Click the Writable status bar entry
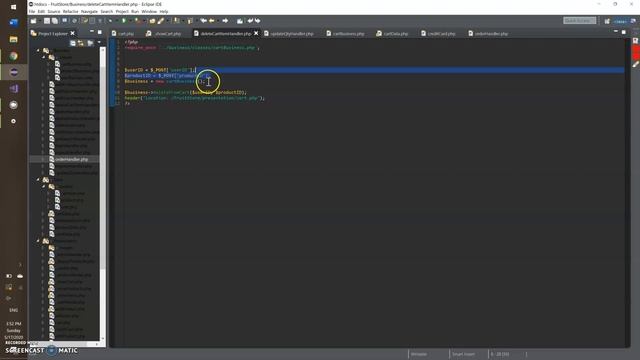 [419, 354]
